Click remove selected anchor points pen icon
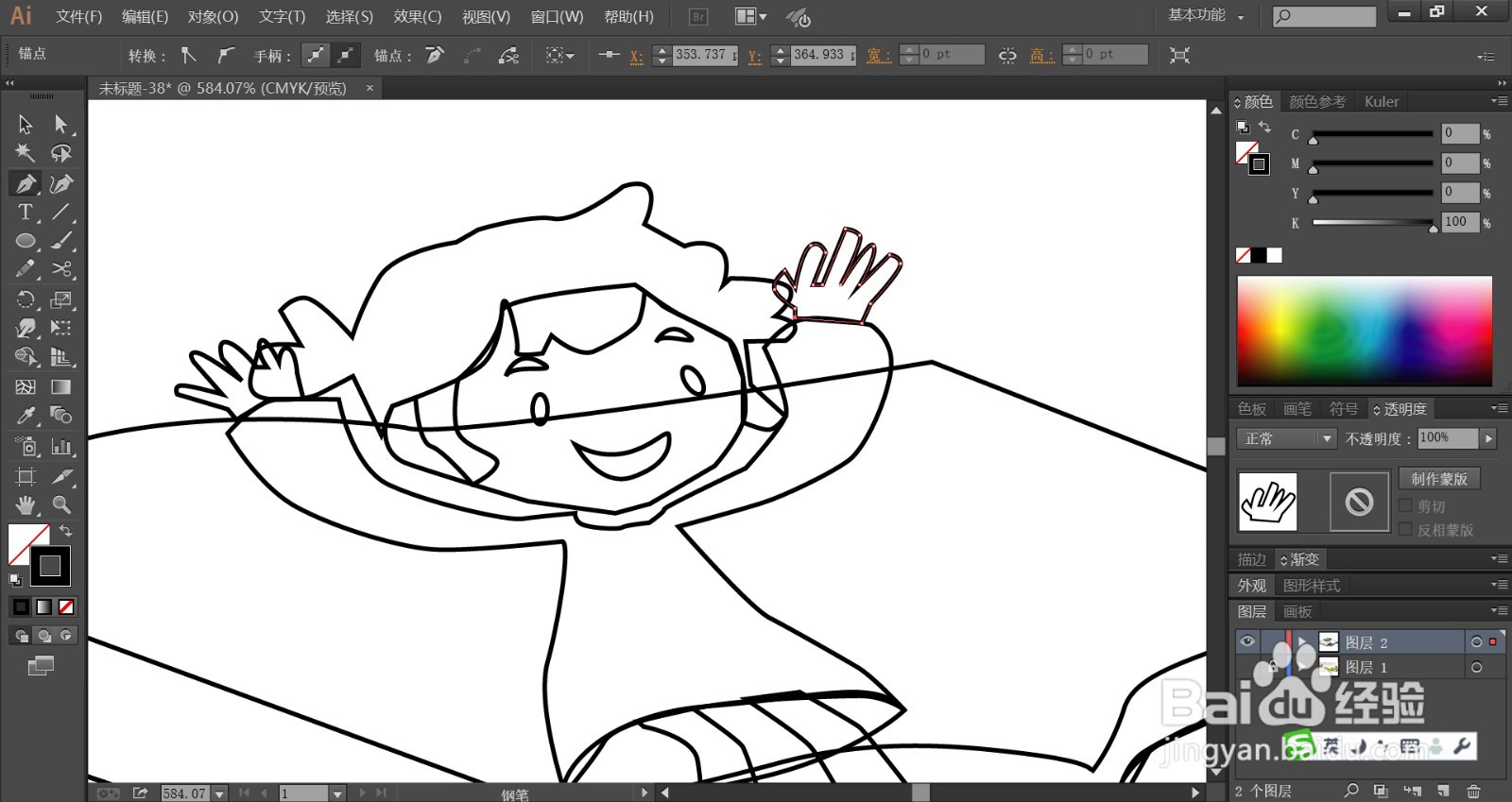The height and width of the screenshot is (802, 1512). pyautogui.click(x=435, y=55)
